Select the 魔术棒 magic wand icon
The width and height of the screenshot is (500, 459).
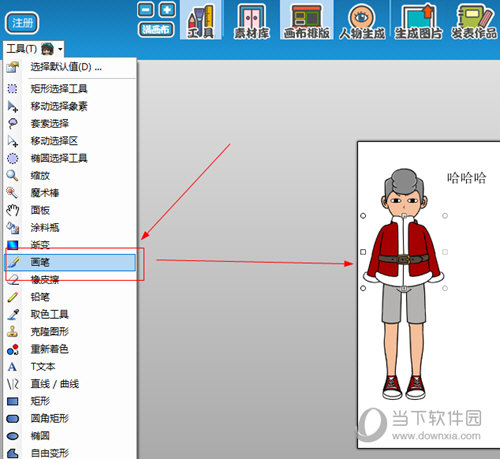13,193
